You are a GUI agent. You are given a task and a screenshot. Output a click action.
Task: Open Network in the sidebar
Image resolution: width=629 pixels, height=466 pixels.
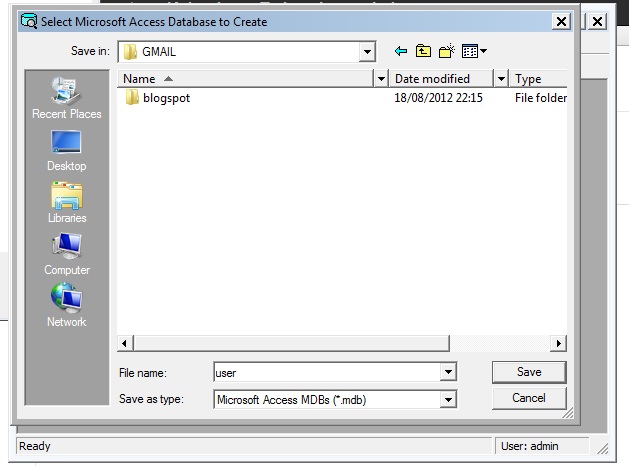coord(67,306)
